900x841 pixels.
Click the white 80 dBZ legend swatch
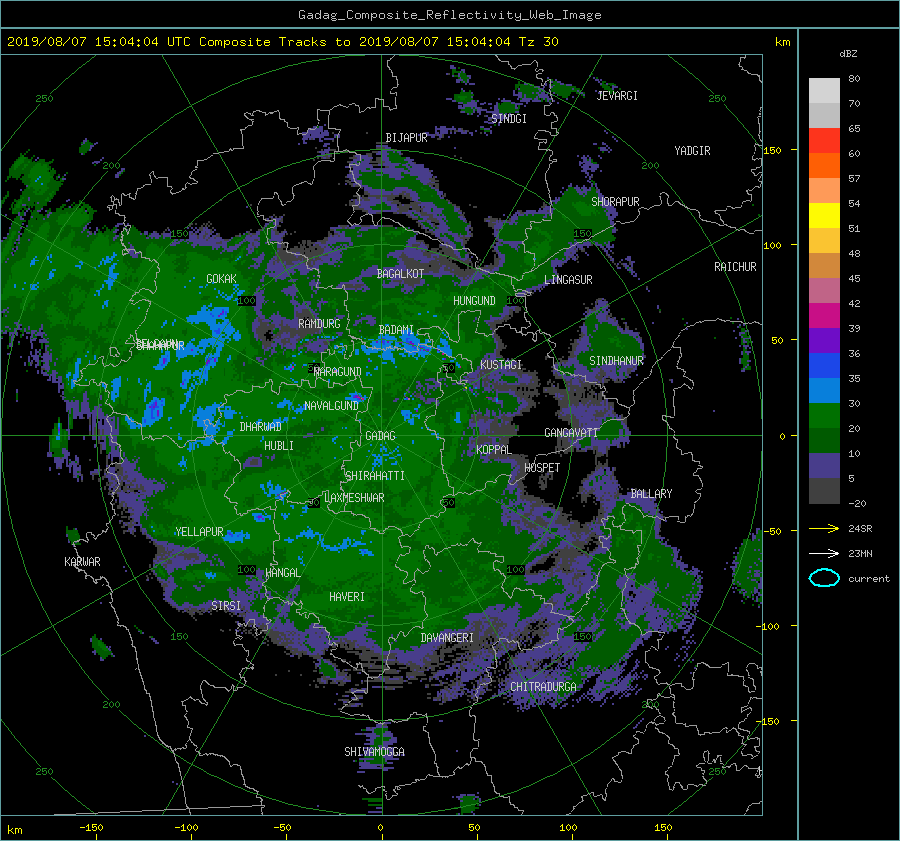[x=824, y=90]
